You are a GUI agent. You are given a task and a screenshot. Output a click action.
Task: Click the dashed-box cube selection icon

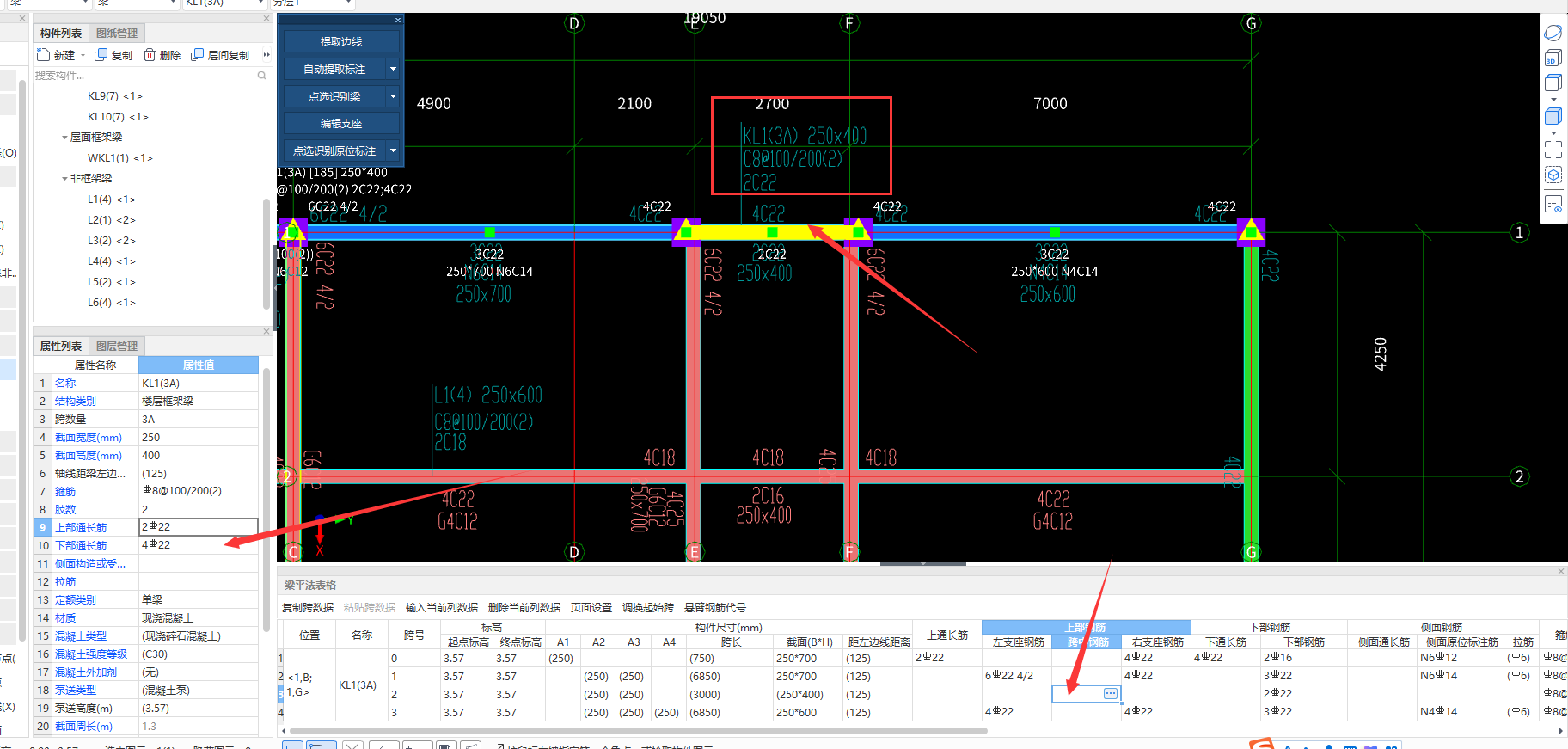click(x=1553, y=175)
